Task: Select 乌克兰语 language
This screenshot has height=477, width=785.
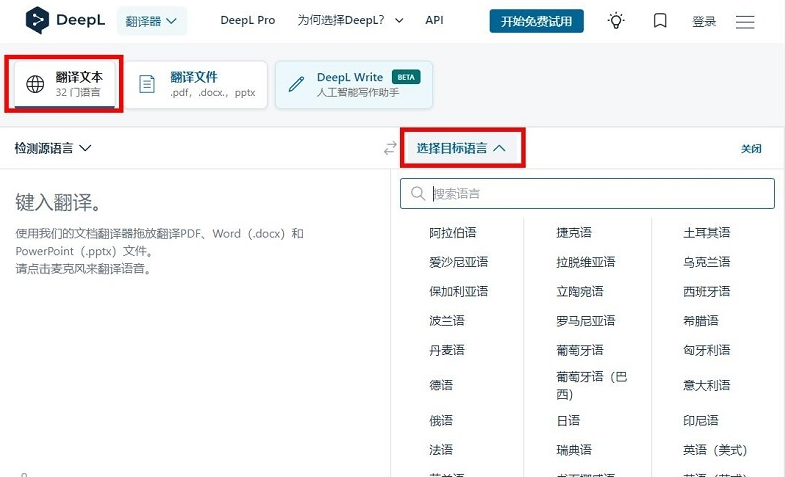Action: [706, 262]
